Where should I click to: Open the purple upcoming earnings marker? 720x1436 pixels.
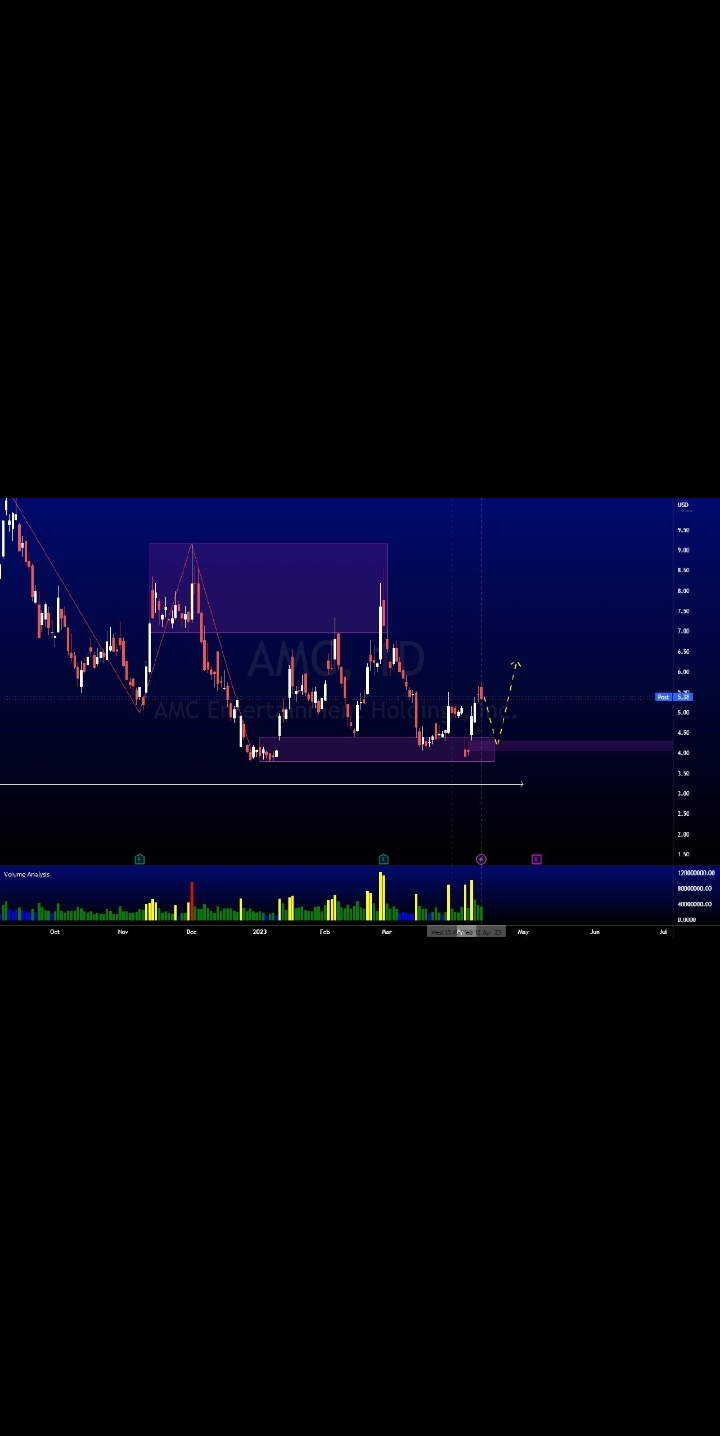(536, 859)
